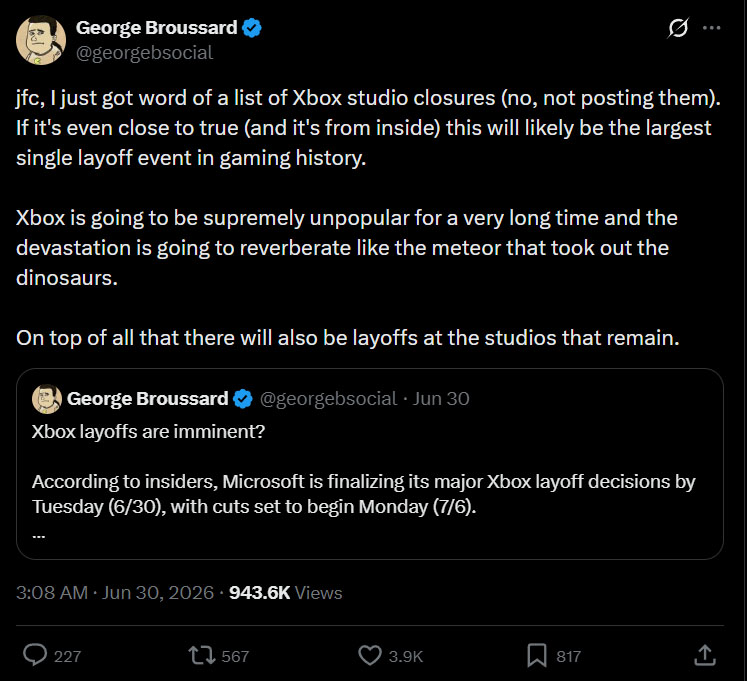Click the 3:08 AM Jun 30, 2026 timestamp

[x=115, y=593]
